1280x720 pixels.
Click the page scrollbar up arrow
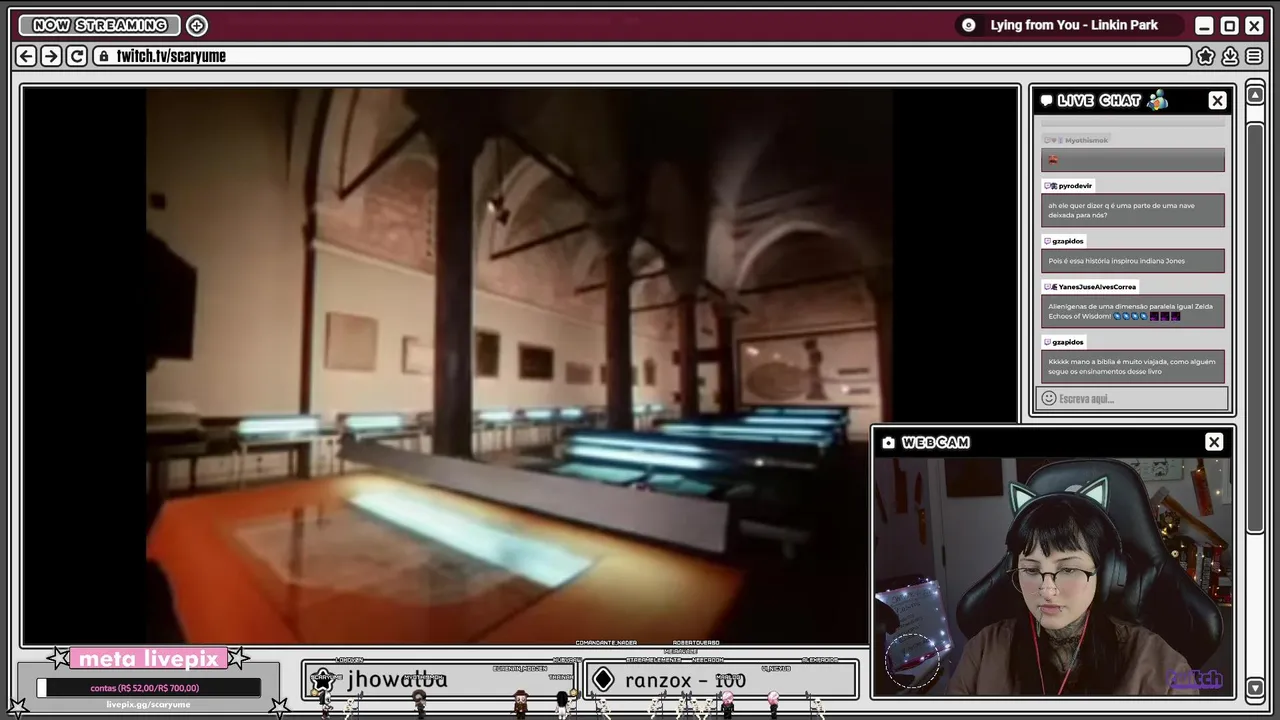(1255, 95)
